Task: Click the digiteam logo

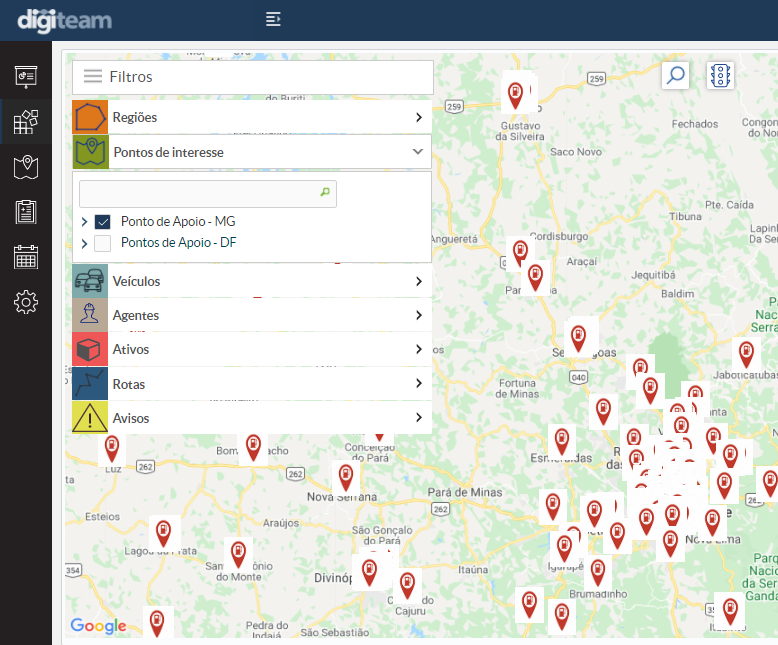Action: [x=65, y=21]
